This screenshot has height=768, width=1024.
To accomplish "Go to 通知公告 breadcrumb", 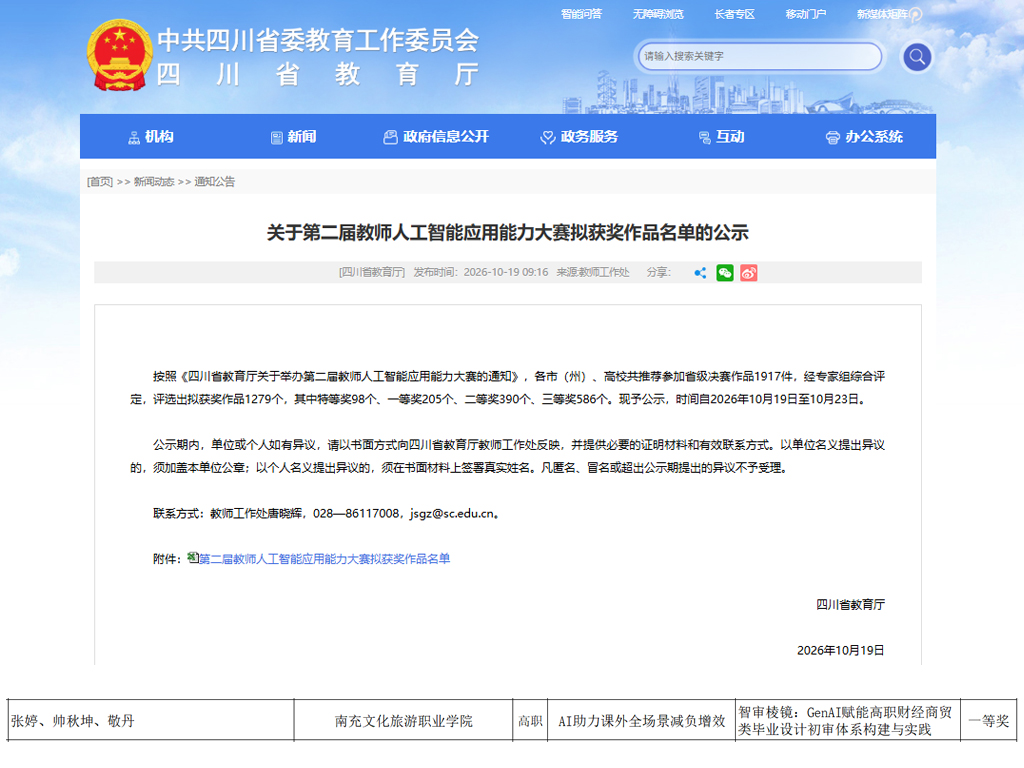I will [x=215, y=182].
